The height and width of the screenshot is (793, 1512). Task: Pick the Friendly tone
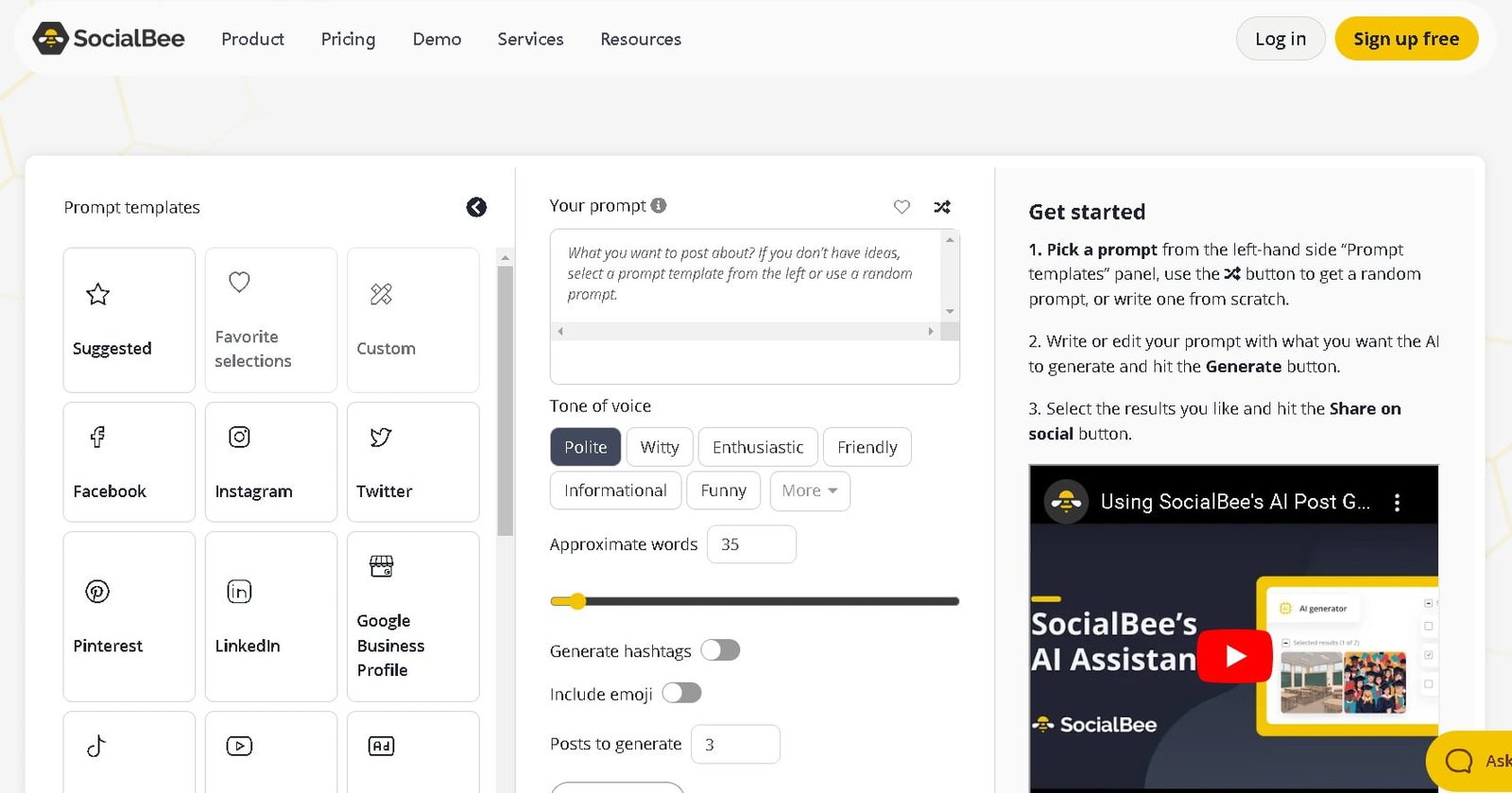pos(868,447)
